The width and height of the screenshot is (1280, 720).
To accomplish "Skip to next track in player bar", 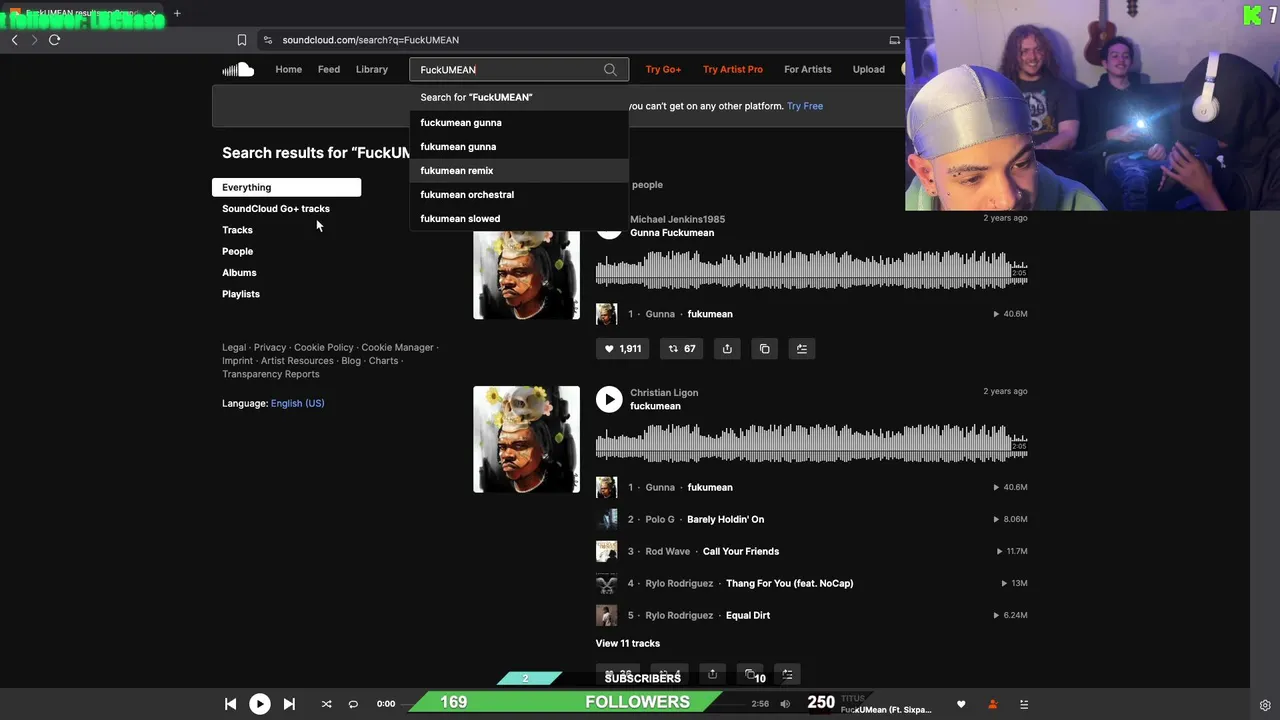I will coord(289,704).
